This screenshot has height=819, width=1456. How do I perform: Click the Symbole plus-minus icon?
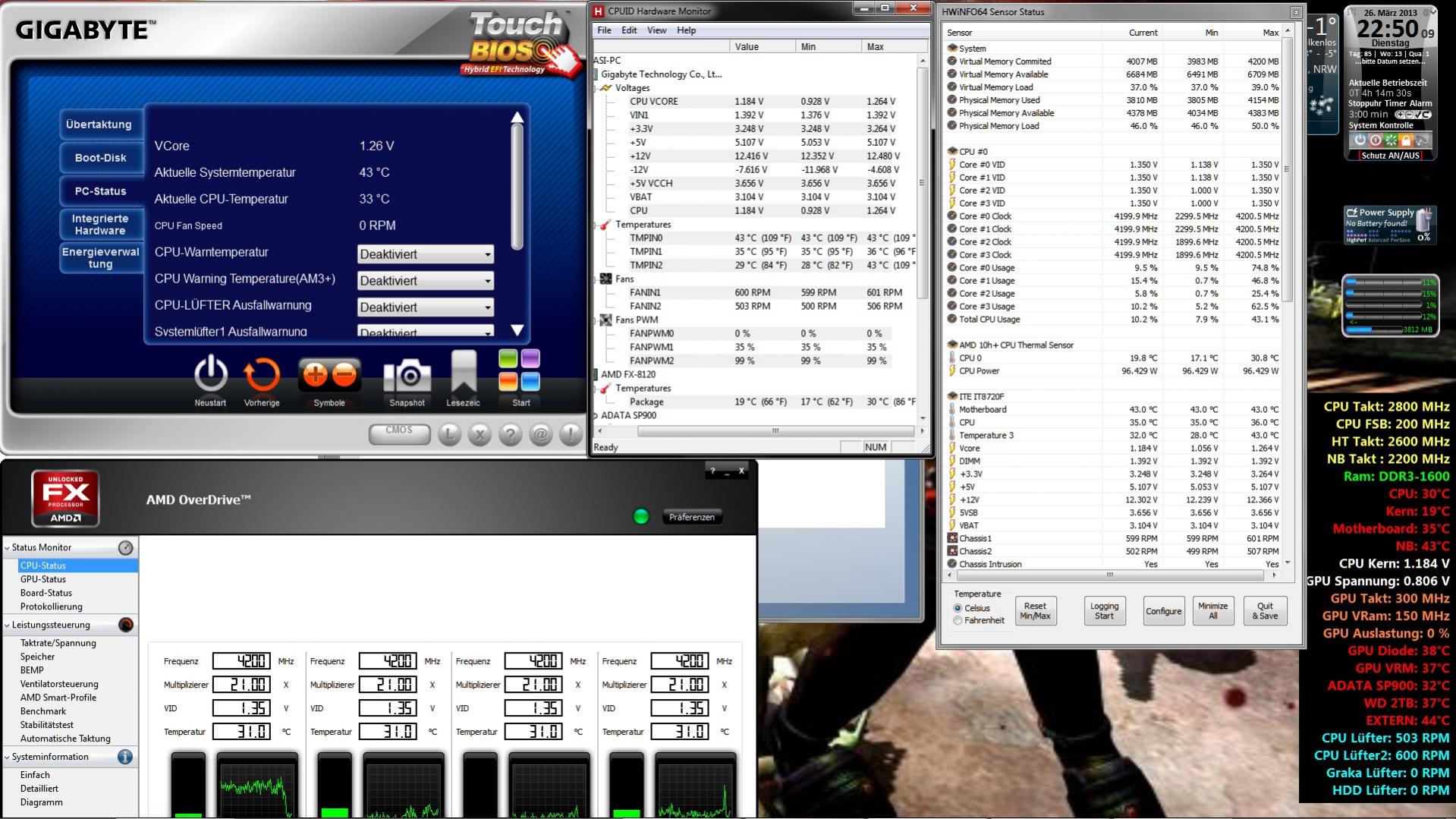(329, 375)
